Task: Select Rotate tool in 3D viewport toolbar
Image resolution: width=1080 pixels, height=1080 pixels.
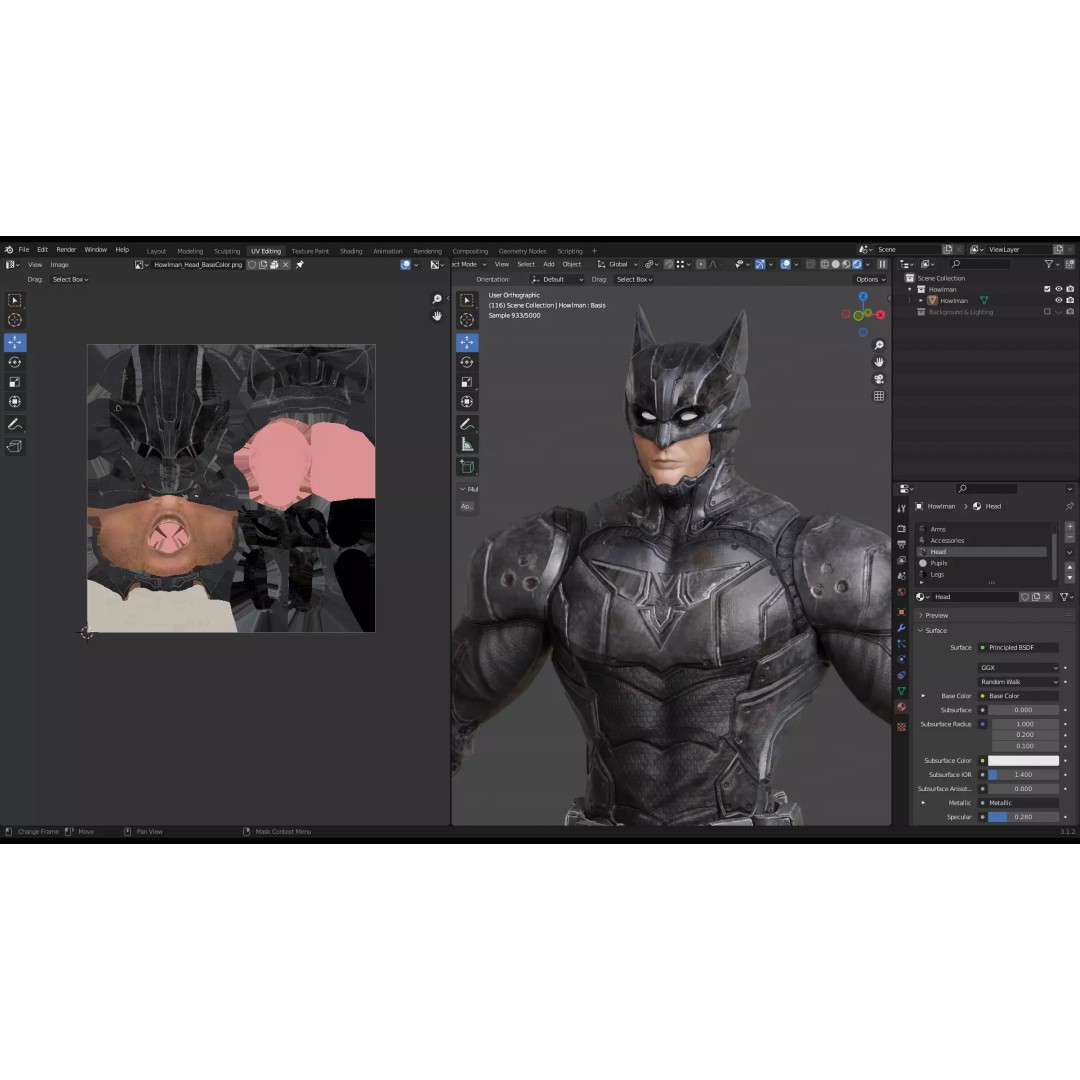Action: [466, 362]
